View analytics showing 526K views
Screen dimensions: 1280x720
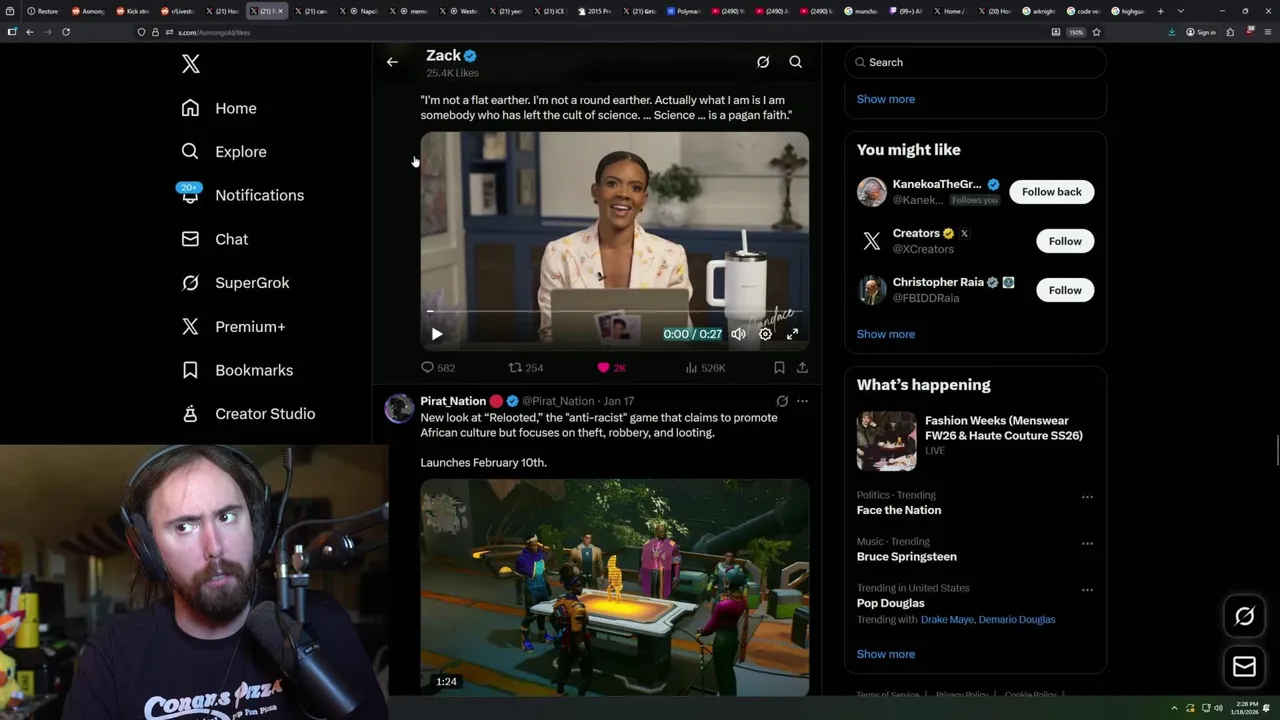[x=705, y=368]
